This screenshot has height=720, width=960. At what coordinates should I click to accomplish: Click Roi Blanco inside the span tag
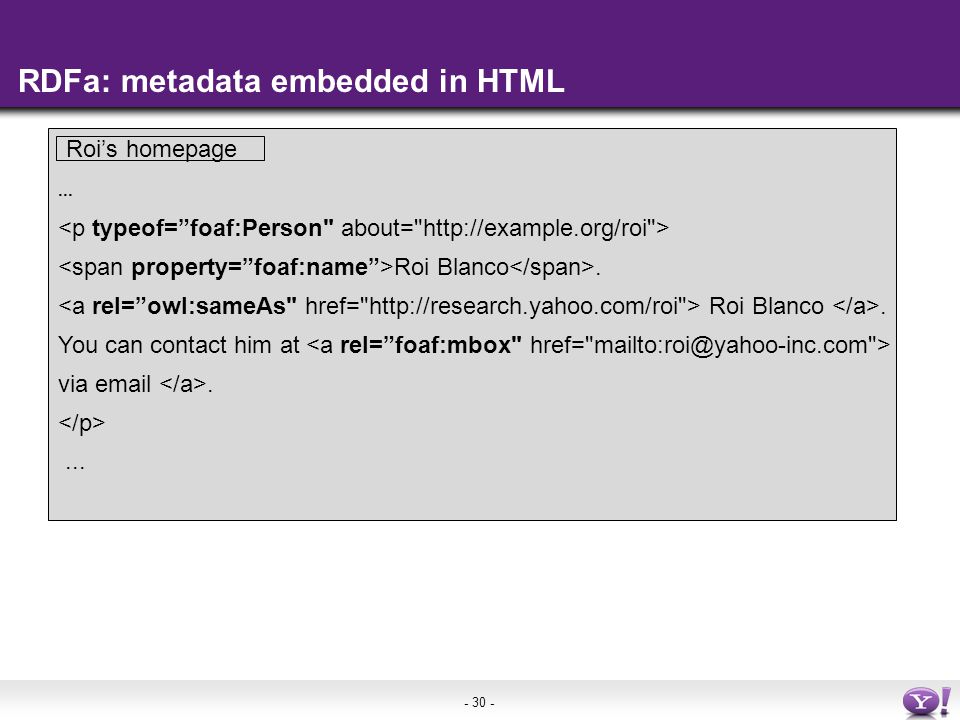click(x=451, y=267)
